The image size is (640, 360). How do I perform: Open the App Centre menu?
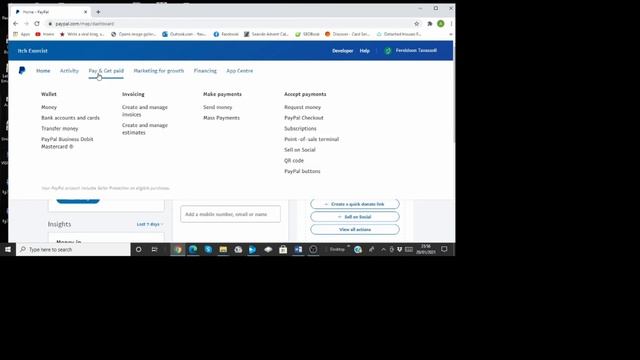(x=240, y=71)
